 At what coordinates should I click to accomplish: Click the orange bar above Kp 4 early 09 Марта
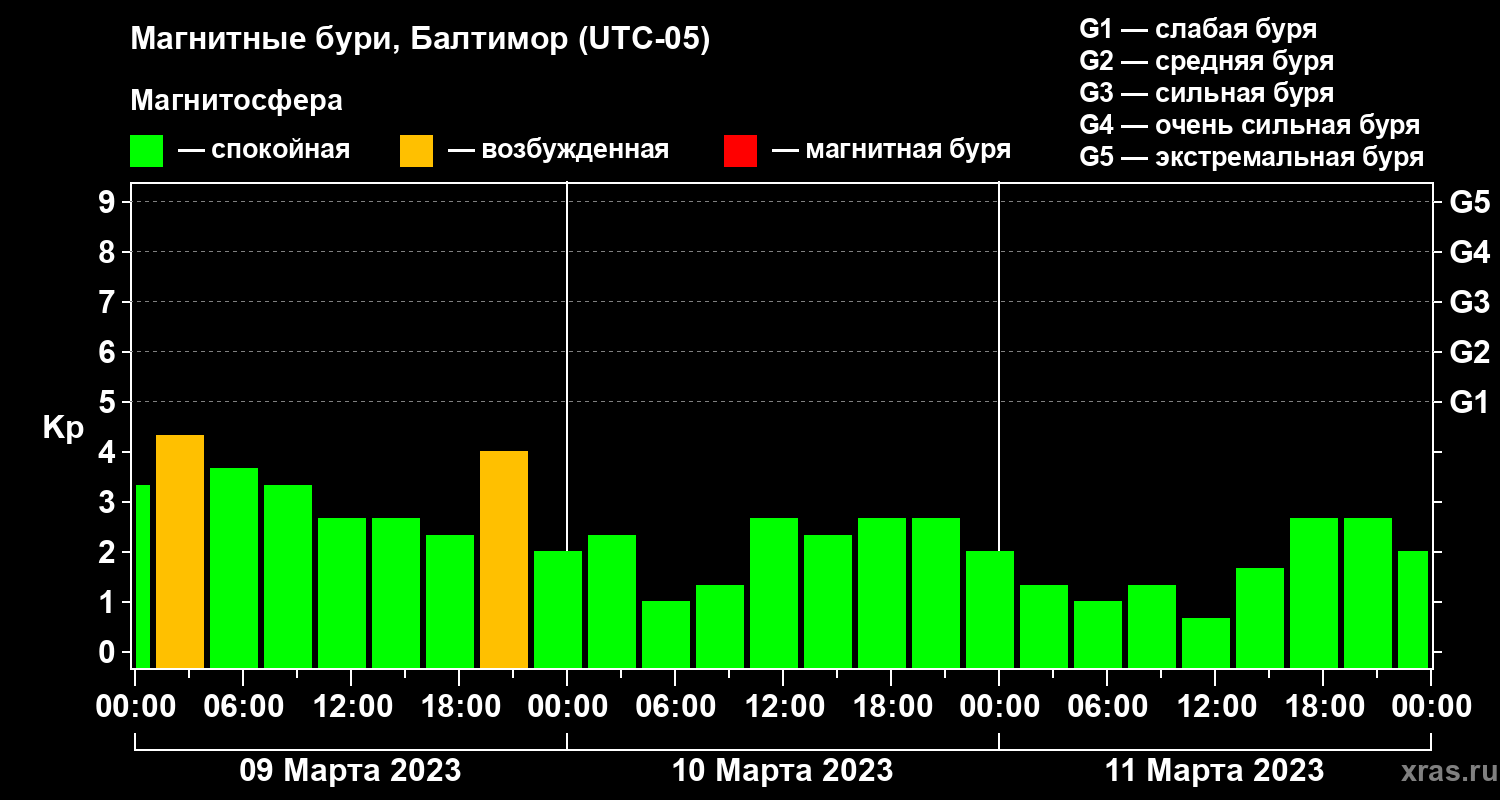180,551
